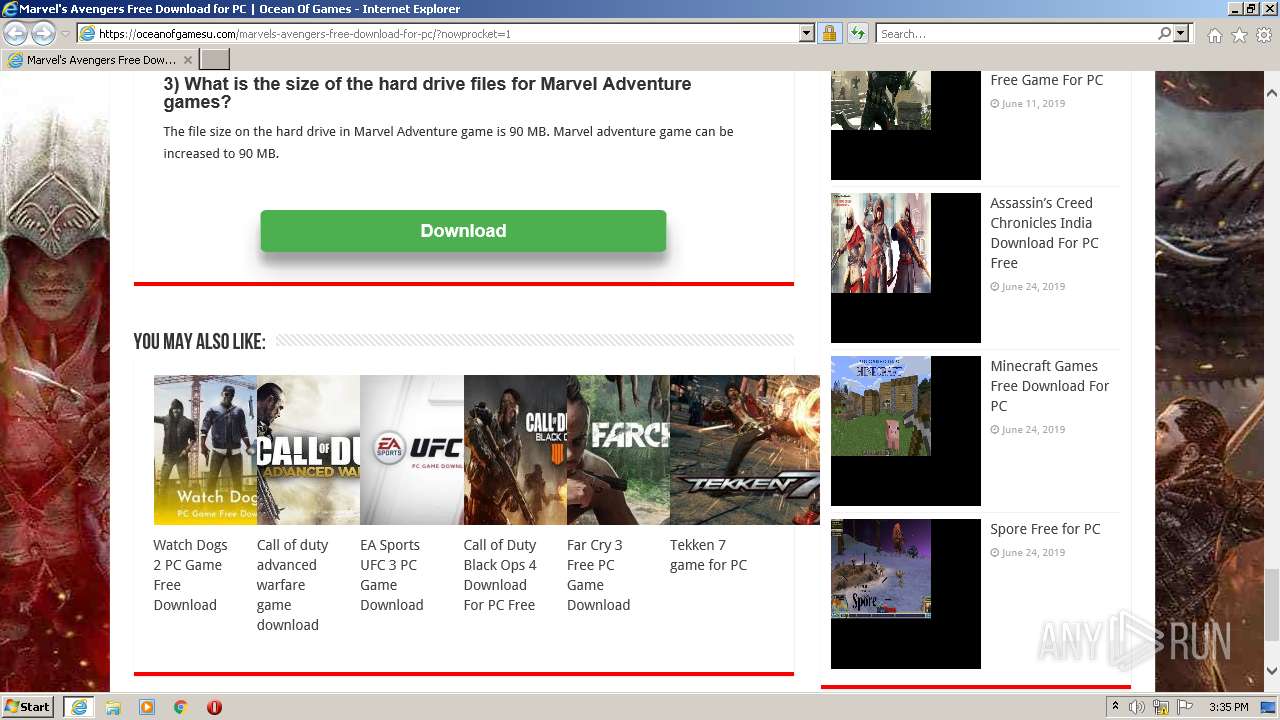Screen dimensions: 1280x720
Task: Open the Free Game For PC sidebar link
Action: (x=1046, y=80)
